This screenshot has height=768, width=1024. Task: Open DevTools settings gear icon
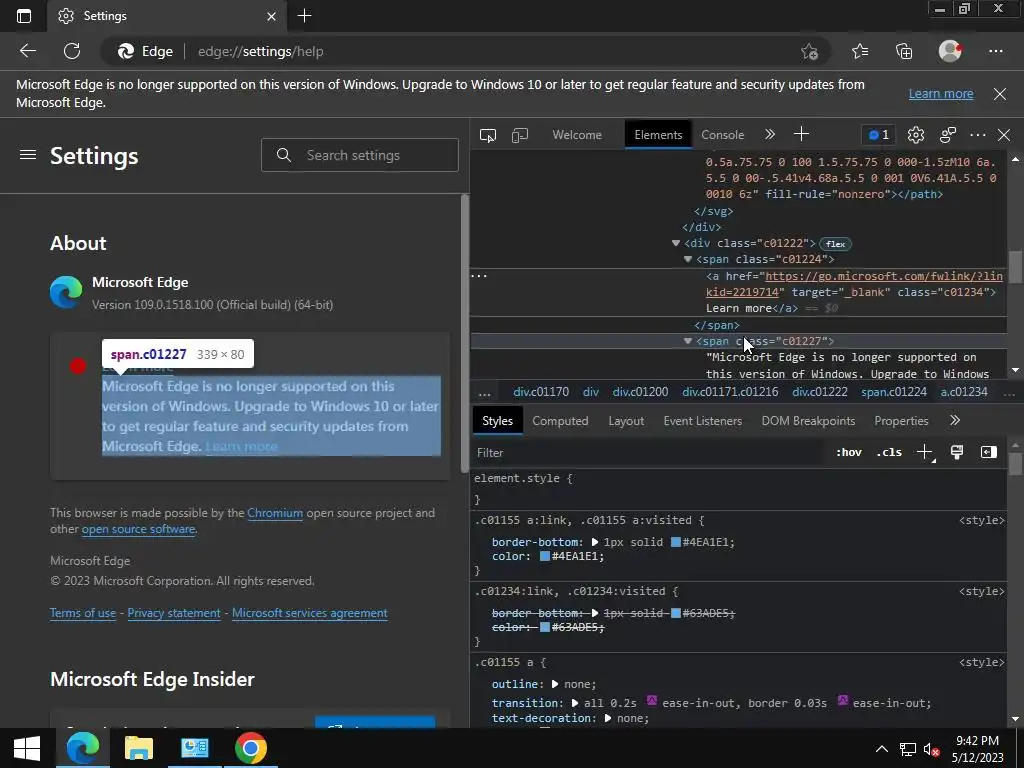coord(916,135)
